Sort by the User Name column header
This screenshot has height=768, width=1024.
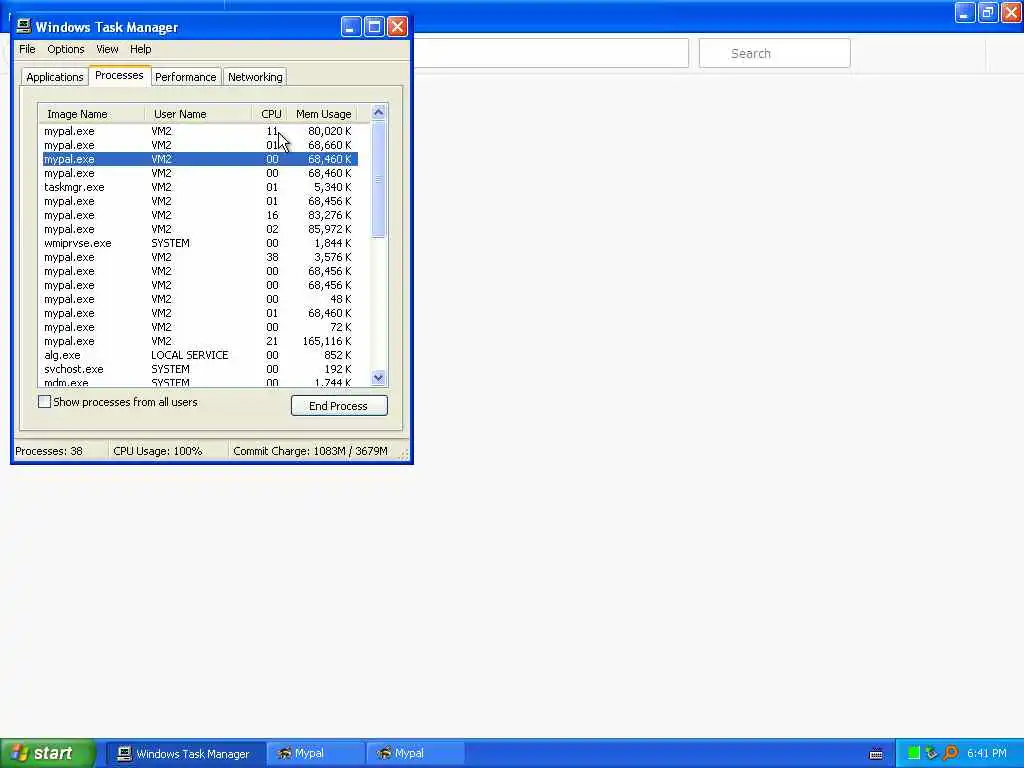point(198,114)
